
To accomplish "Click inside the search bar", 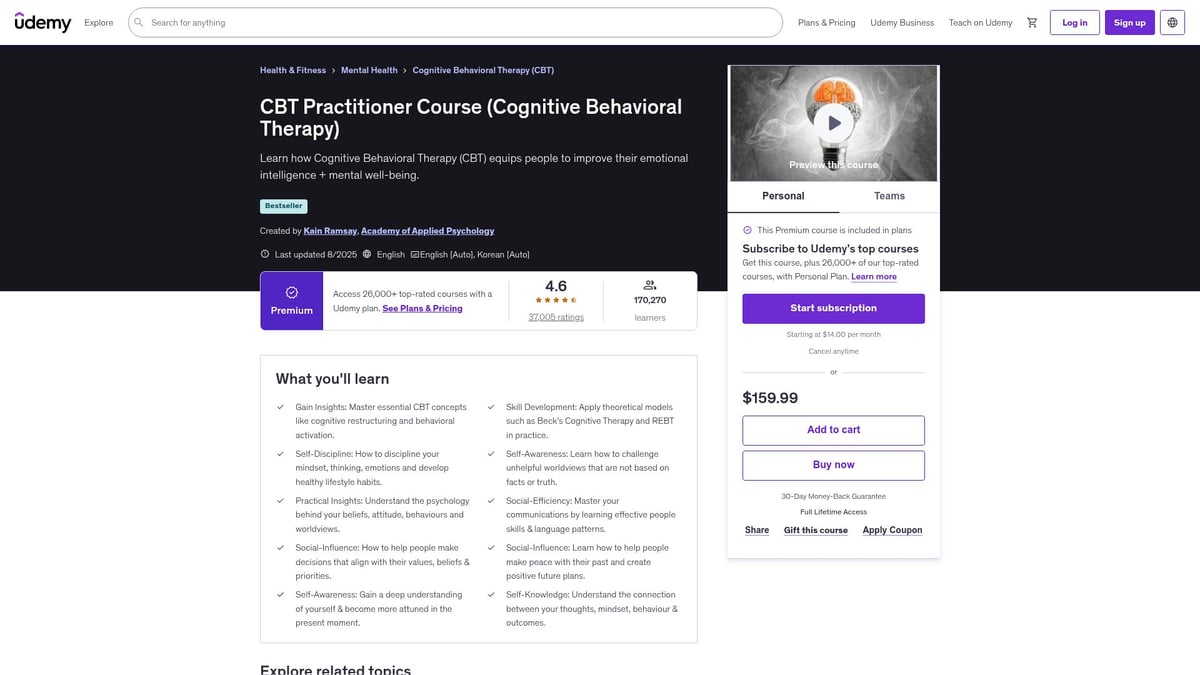I will tap(400, 21).
